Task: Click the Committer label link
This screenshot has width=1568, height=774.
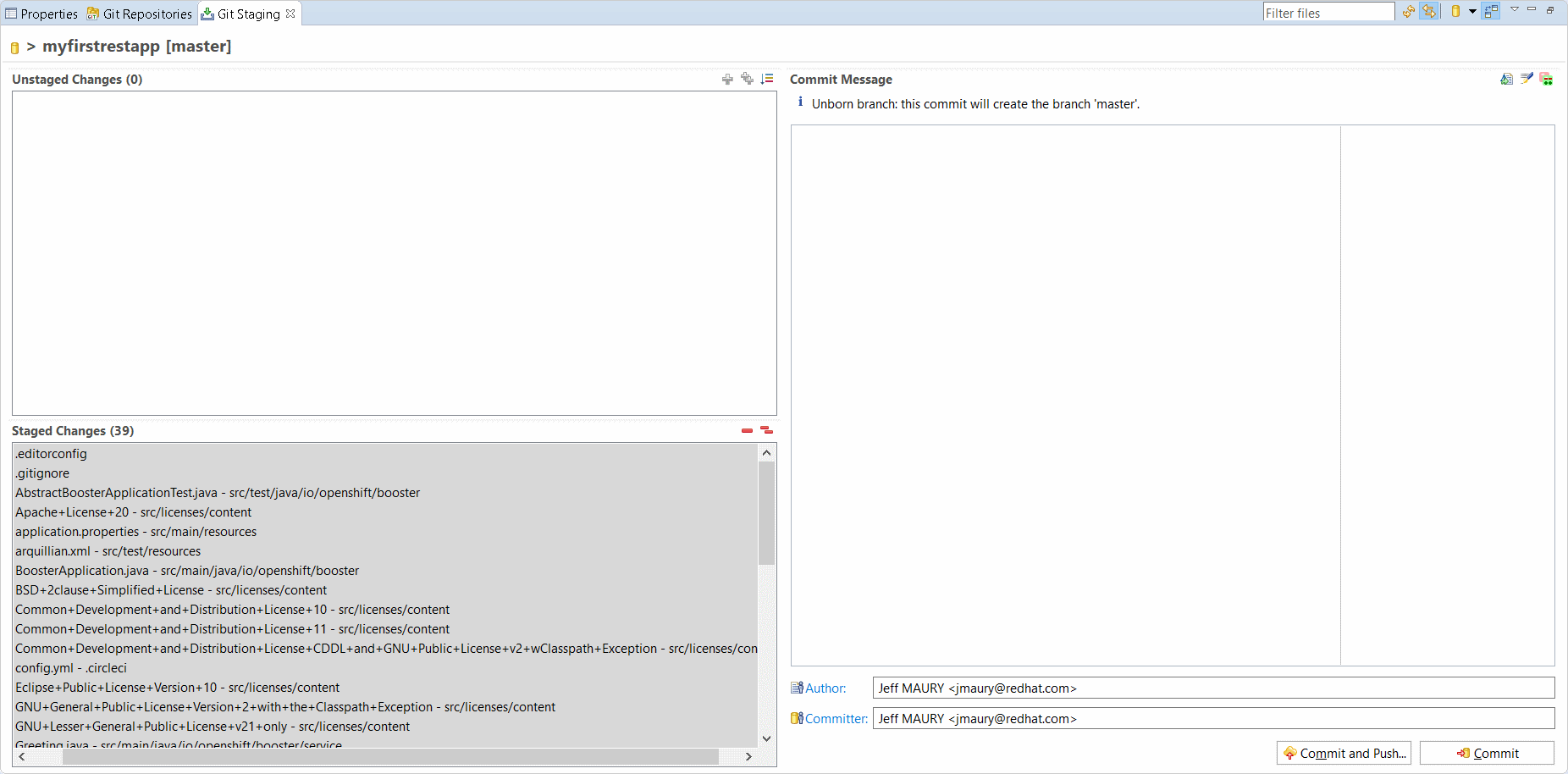Action: pyautogui.click(x=836, y=719)
